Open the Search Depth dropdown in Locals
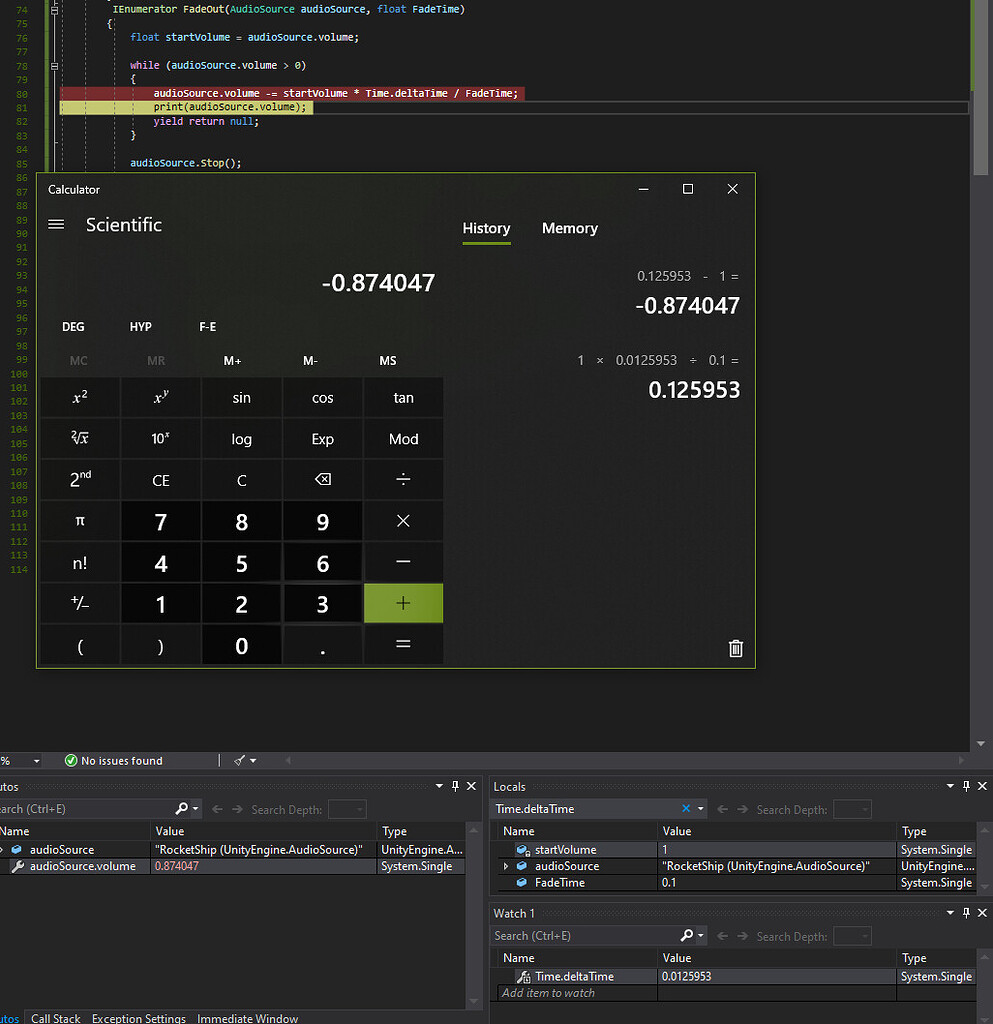Screen dimensions: 993x1024 coord(852,809)
